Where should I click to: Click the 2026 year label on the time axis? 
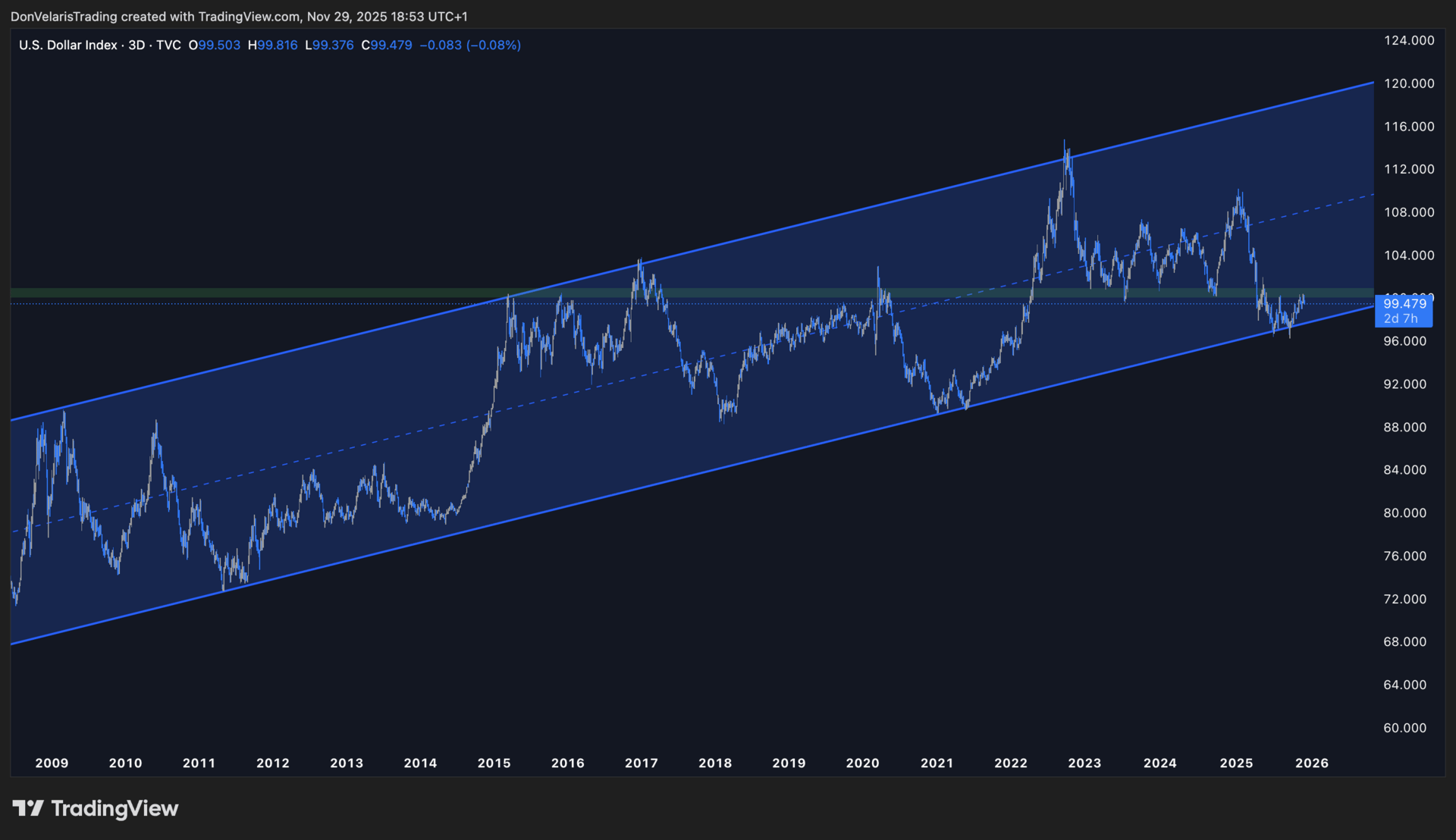click(1312, 763)
